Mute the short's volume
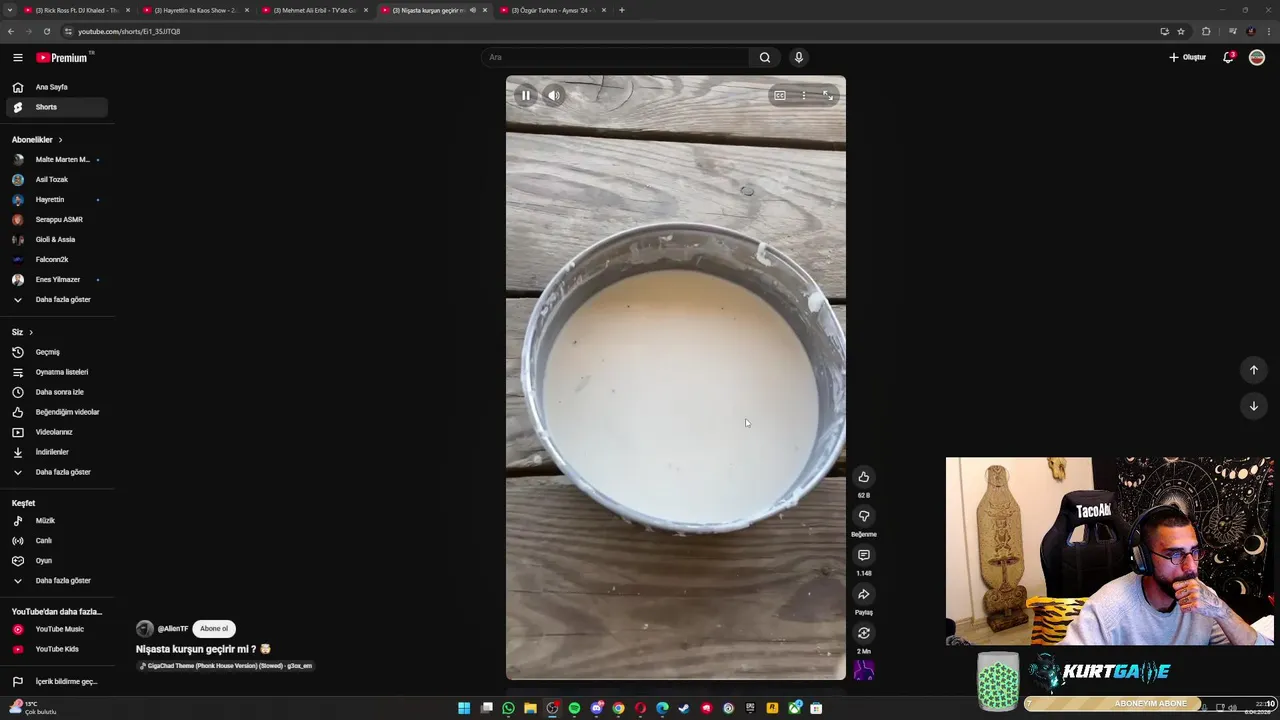This screenshot has width=1280, height=720. click(x=554, y=96)
